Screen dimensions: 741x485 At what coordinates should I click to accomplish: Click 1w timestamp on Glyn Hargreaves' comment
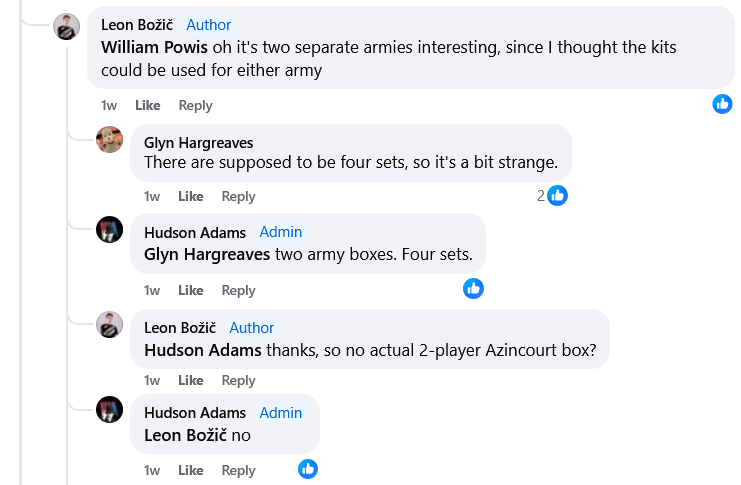152,196
